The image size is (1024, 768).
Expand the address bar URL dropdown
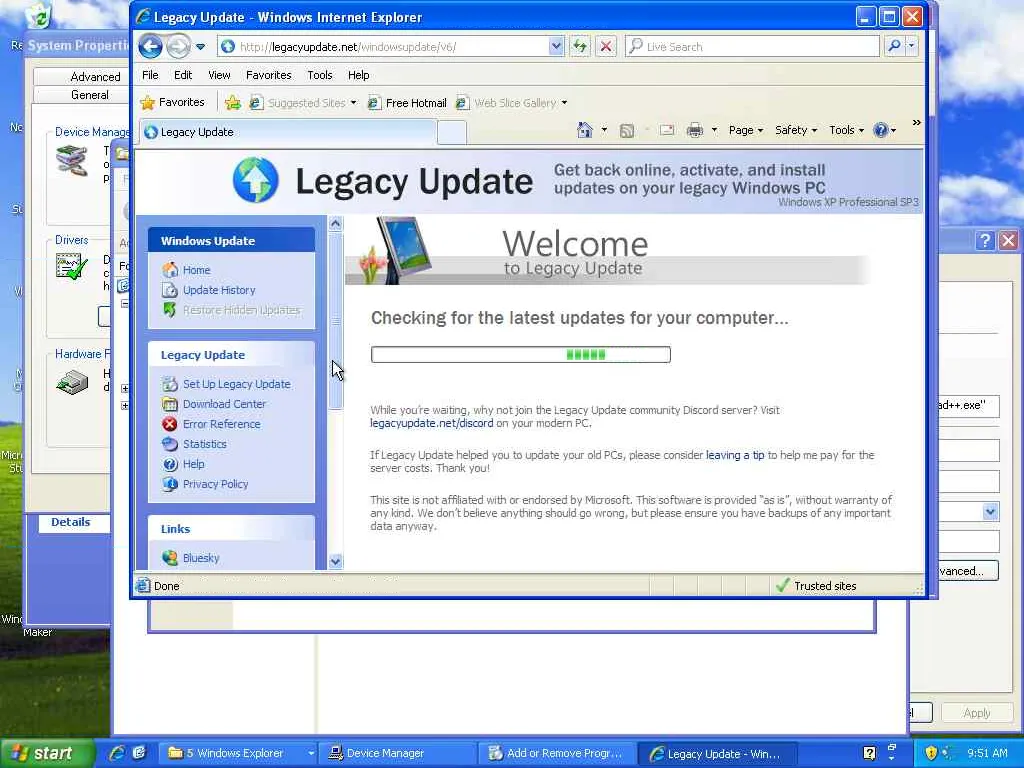point(556,46)
